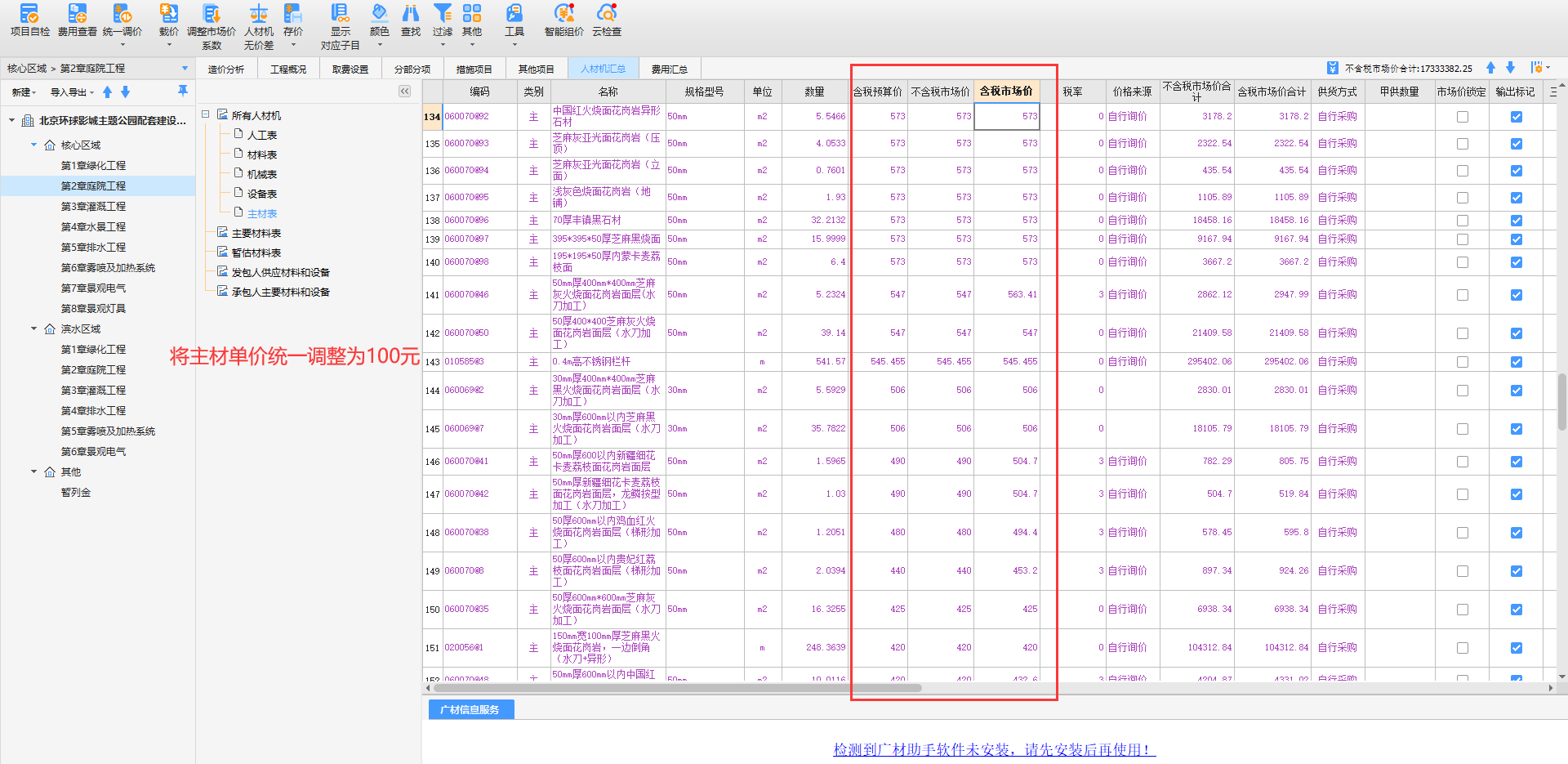This screenshot has height=764, width=1568.
Task: Switch to the 费用汇总 tab
Action: pos(669,69)
